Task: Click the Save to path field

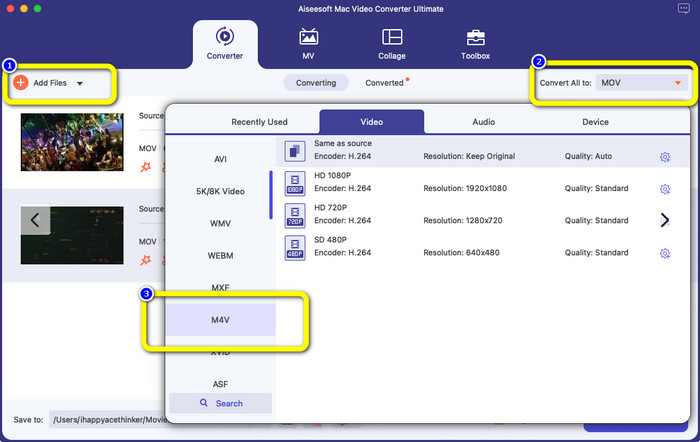Action: point(109,420)
